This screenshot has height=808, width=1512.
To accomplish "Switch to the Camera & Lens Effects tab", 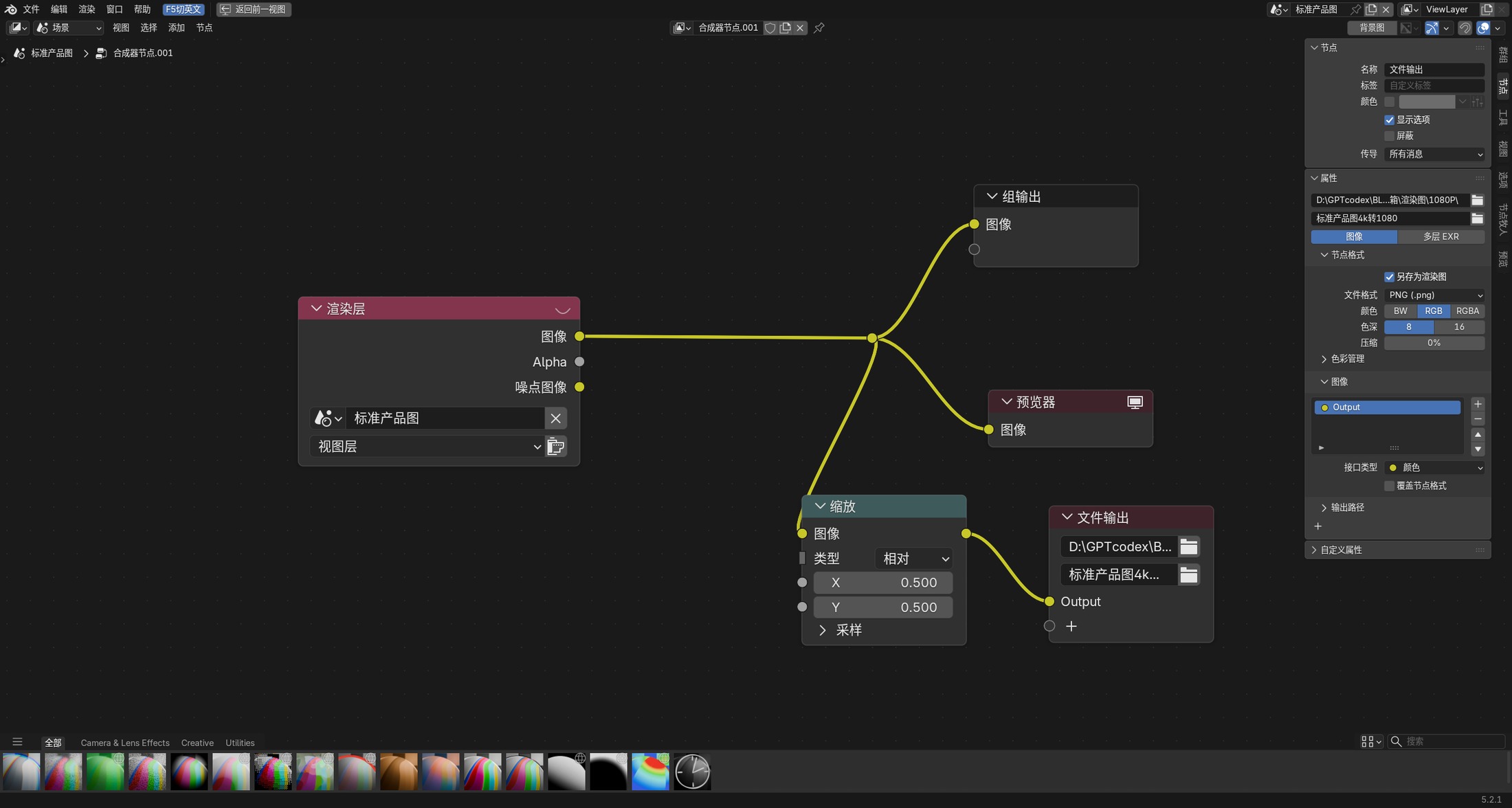I will 124,743.
